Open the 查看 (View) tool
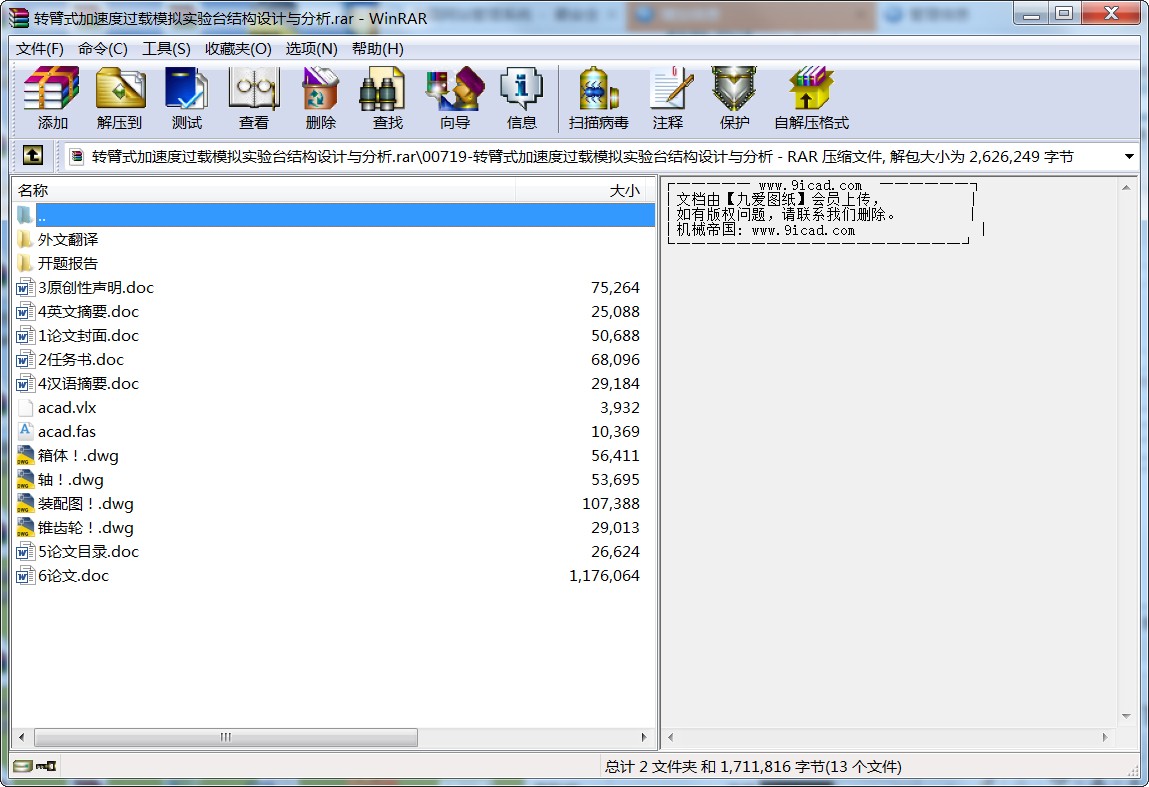The image size is (1149, 787). (x=253, y=98)
